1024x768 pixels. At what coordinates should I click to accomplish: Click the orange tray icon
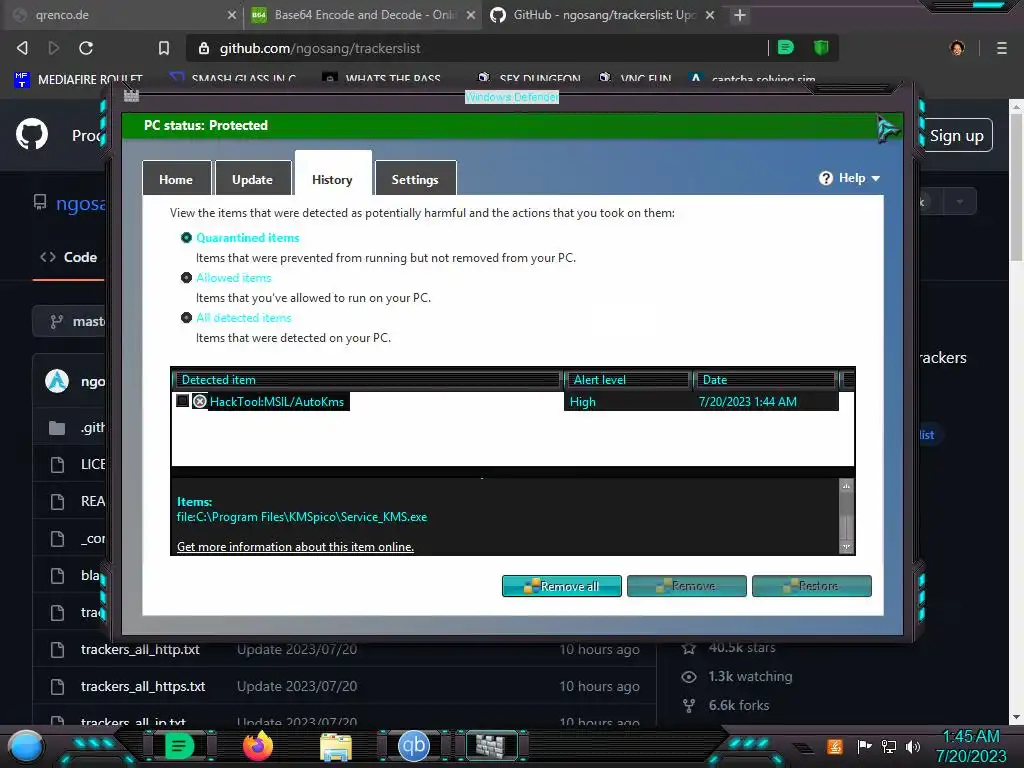click(x=835, y=746)
